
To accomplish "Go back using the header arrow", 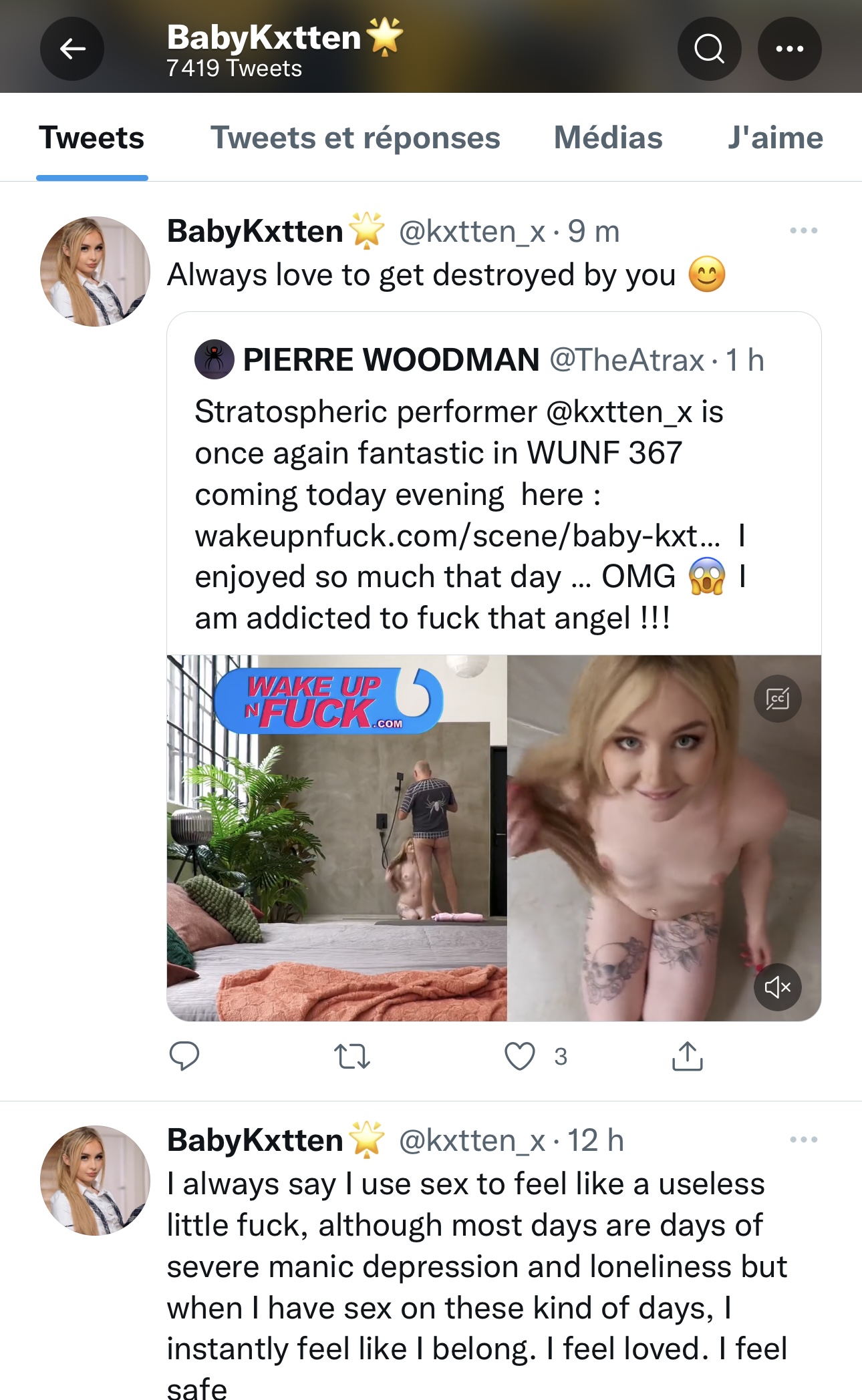I will [72, 49].
